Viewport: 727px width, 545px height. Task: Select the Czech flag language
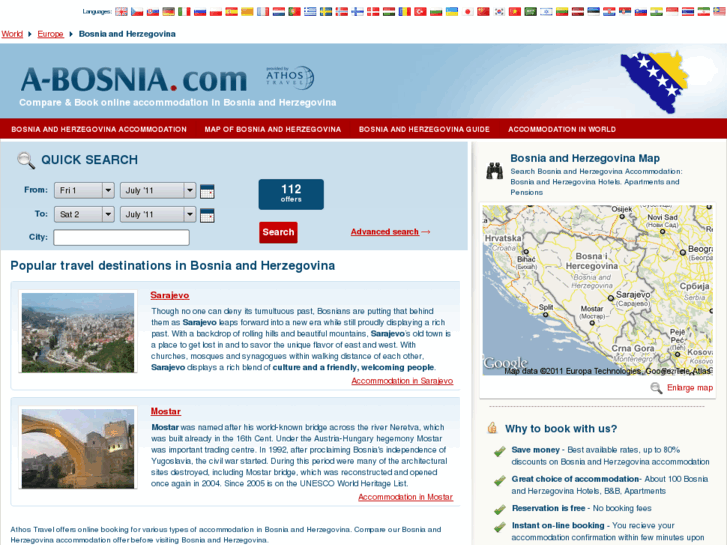(137, 12)
